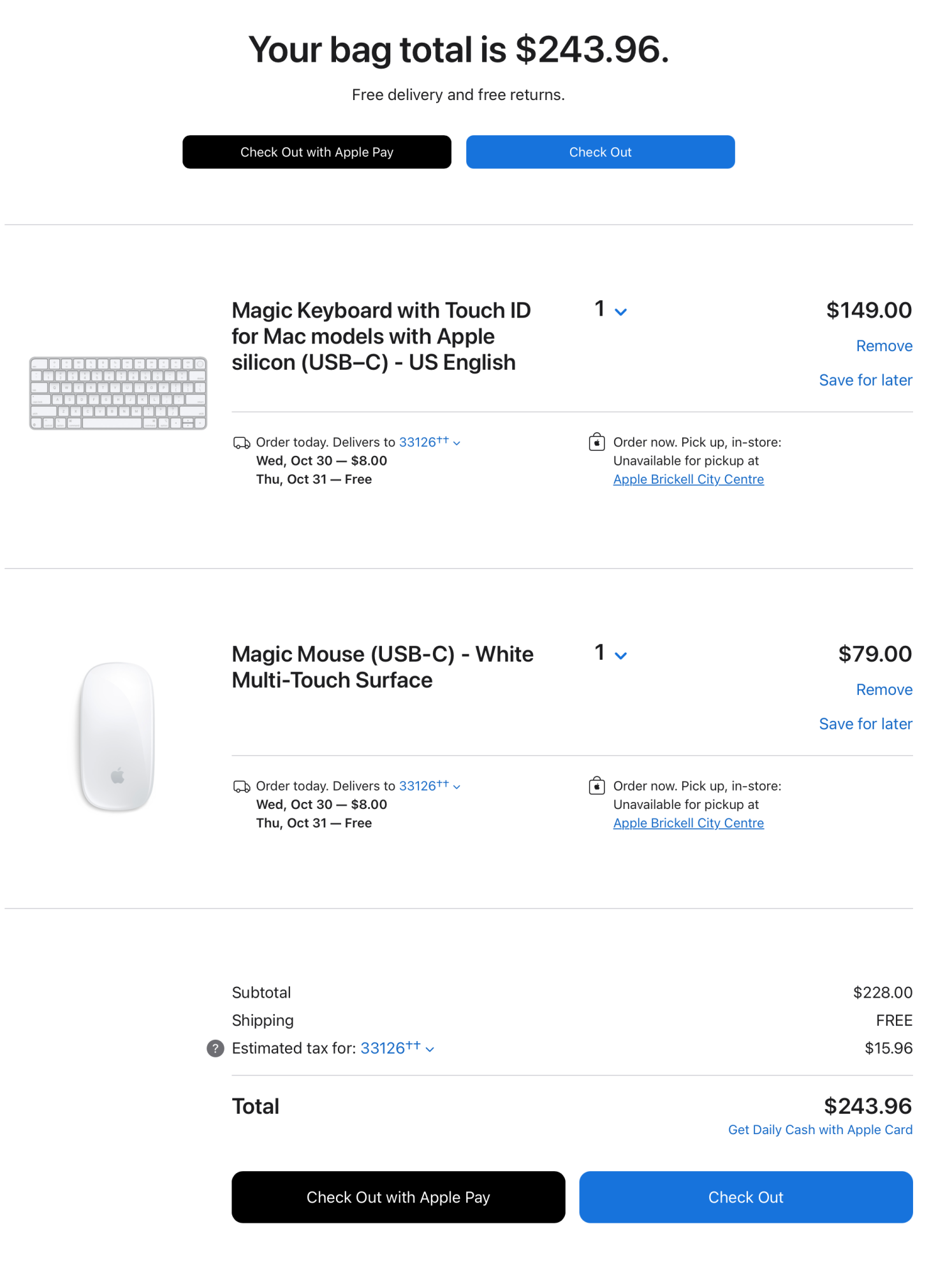Click the estimated tax help question mark icon

(x=216, y=1048)
